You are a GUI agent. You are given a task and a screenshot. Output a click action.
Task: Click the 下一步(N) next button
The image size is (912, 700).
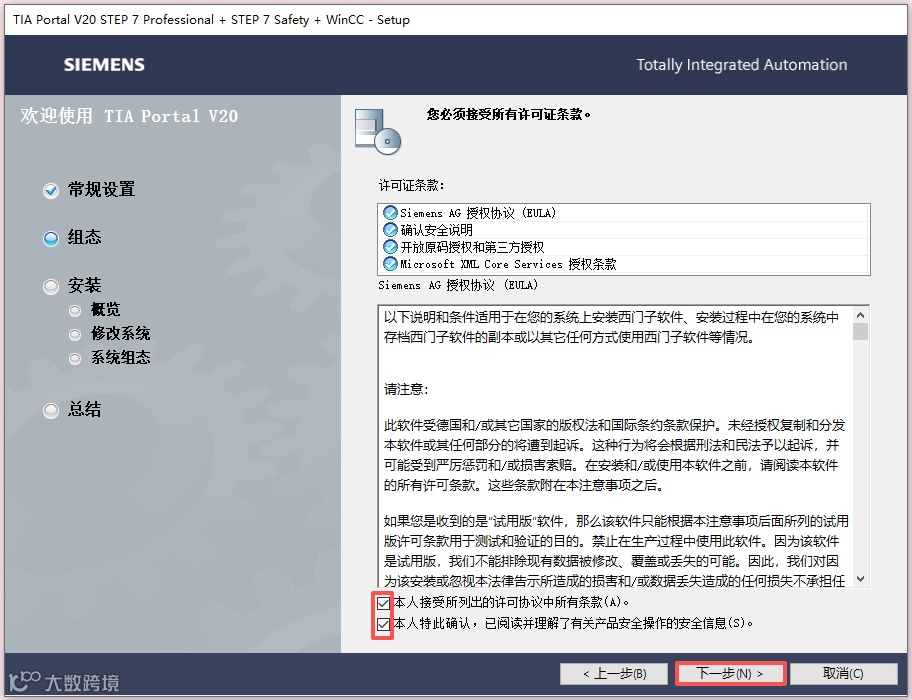coord(730,673)
